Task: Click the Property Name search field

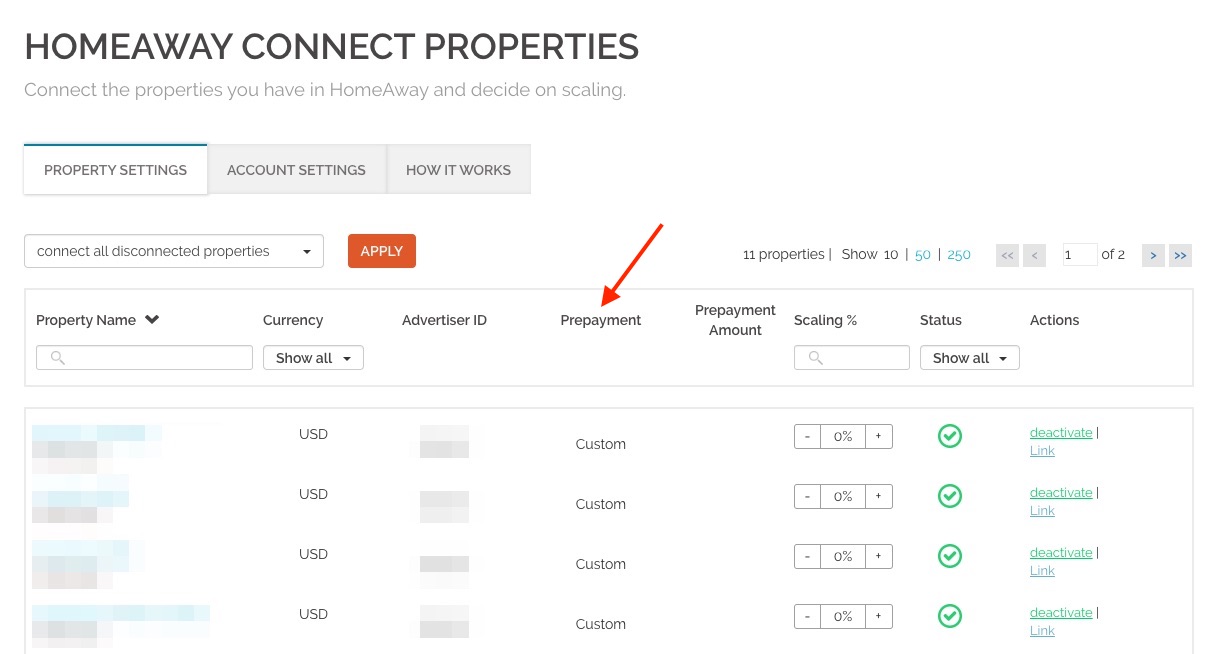Action: (x=144, y=358)
